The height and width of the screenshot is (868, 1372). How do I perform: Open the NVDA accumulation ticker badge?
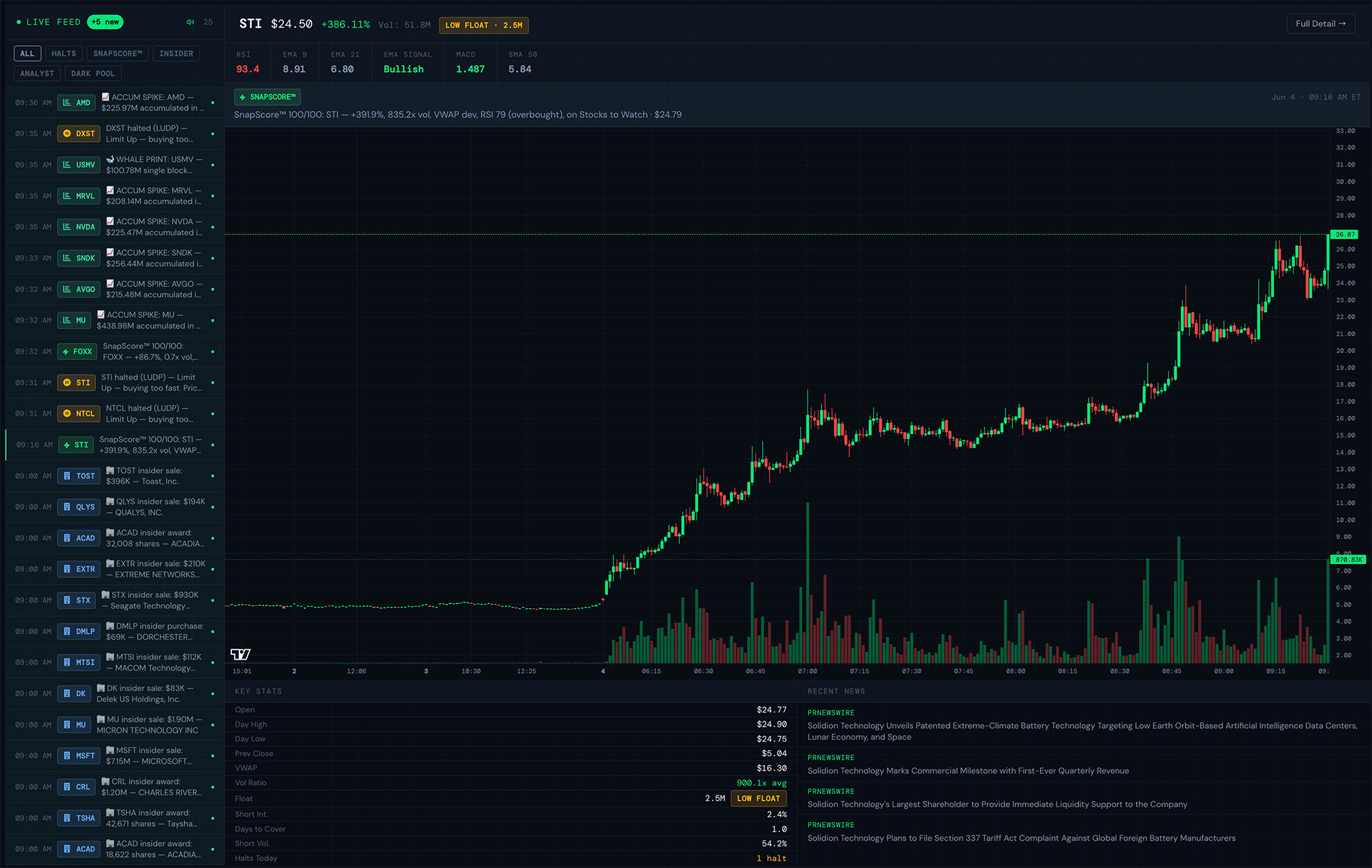[x=79, y=227]
